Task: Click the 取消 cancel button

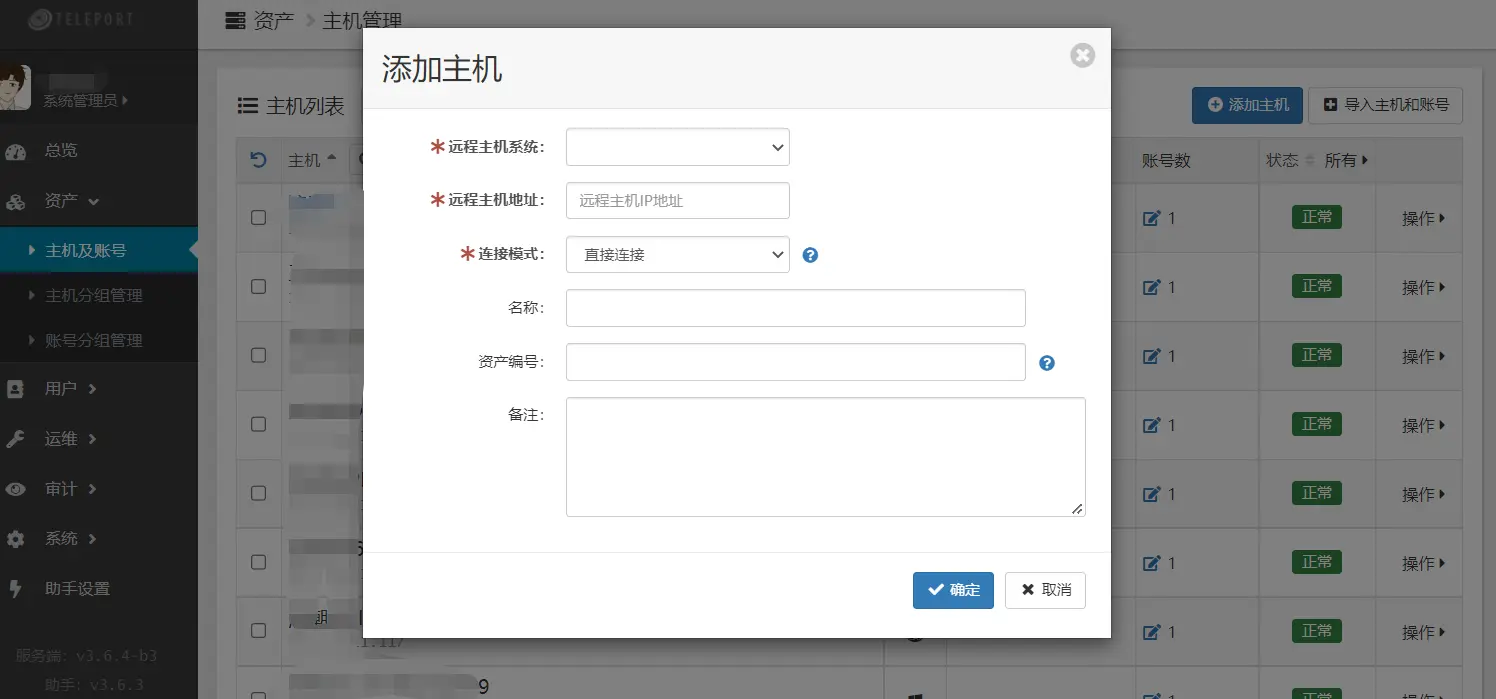Action: point(1045,590)
